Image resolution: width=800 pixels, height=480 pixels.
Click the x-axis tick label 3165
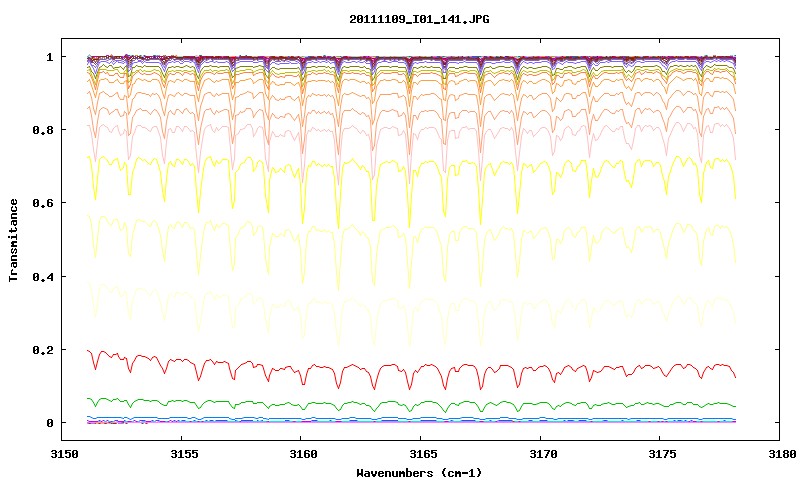point(423,454)
